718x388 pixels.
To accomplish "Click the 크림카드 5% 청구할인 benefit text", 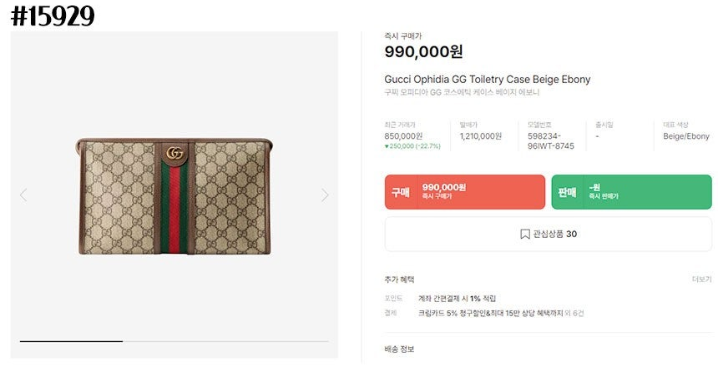I will point(490,313).
